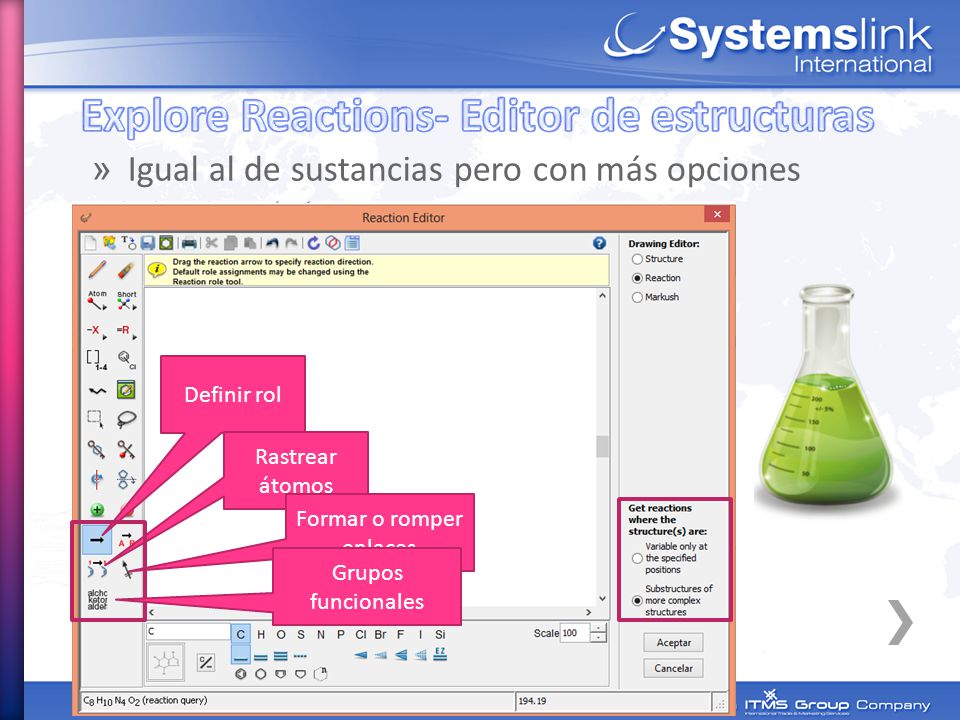Select the N nitrogen atom button
This screenshot has width=960, height=720.
[x=321, y=635]
